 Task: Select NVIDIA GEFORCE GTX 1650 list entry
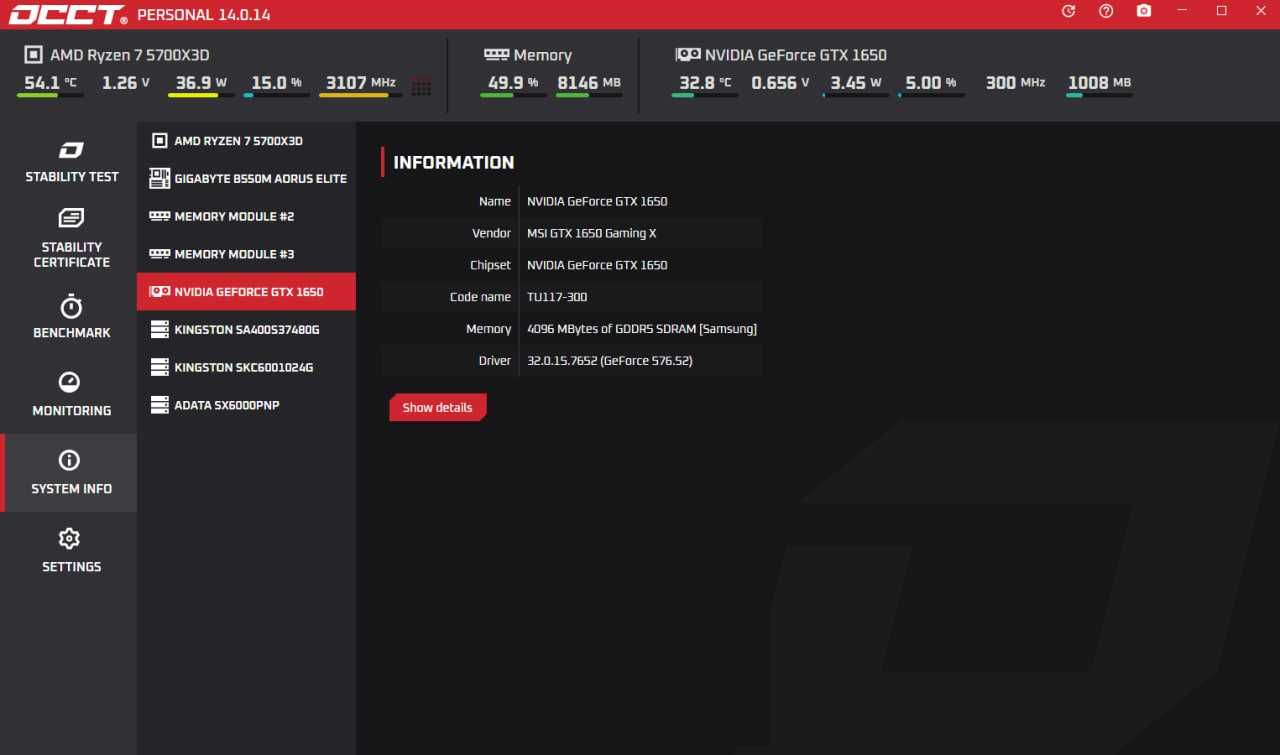246,292
